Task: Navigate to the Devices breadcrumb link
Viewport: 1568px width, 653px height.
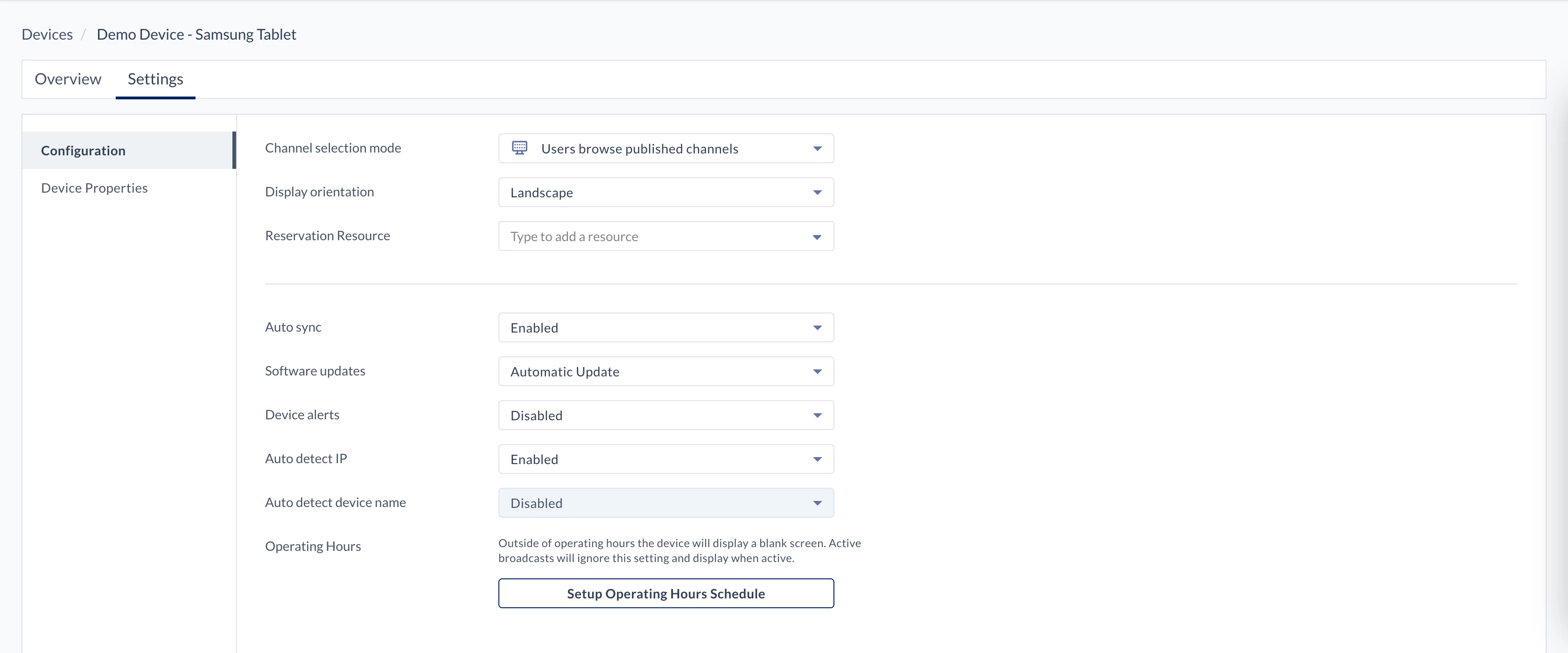Action: click(x=47, y=34)
